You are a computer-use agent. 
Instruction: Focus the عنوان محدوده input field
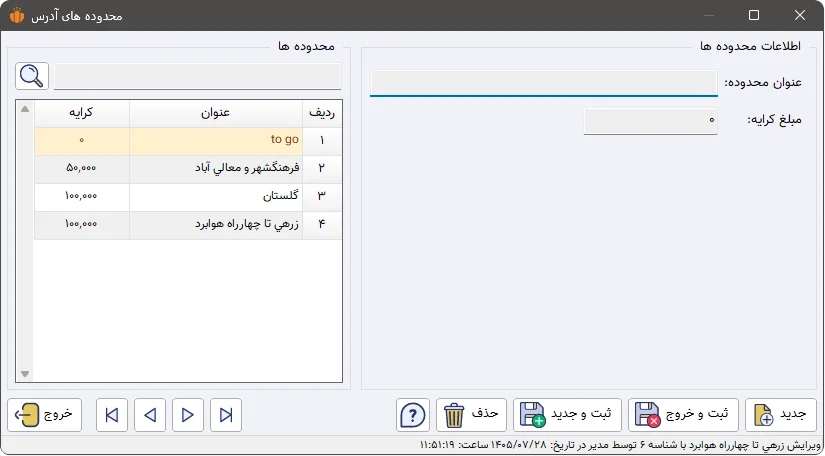(x=544, y=83)
